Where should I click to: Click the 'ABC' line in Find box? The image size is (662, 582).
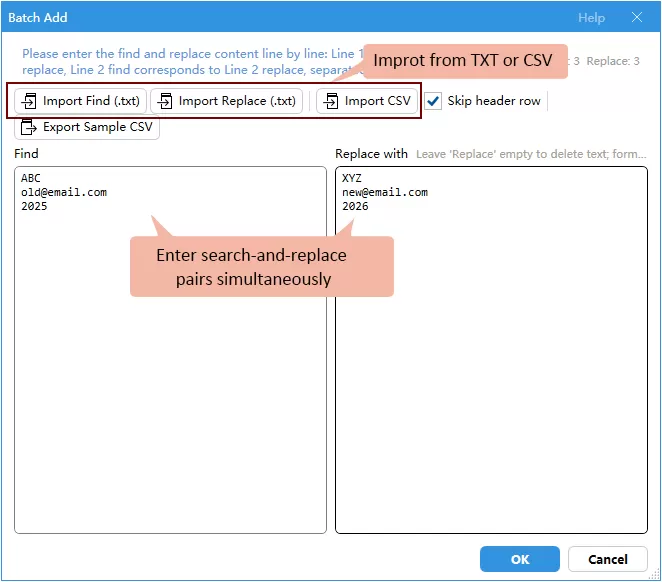click(x=31, y=178)
